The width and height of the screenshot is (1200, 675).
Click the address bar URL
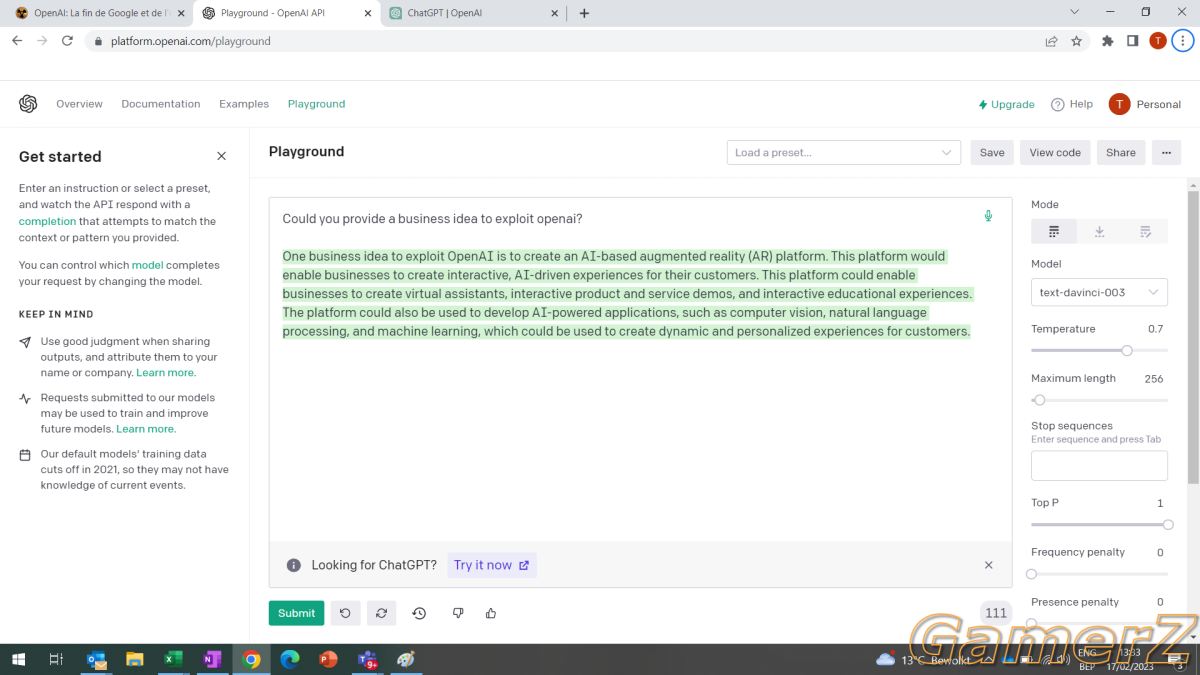tap(191, 41)
